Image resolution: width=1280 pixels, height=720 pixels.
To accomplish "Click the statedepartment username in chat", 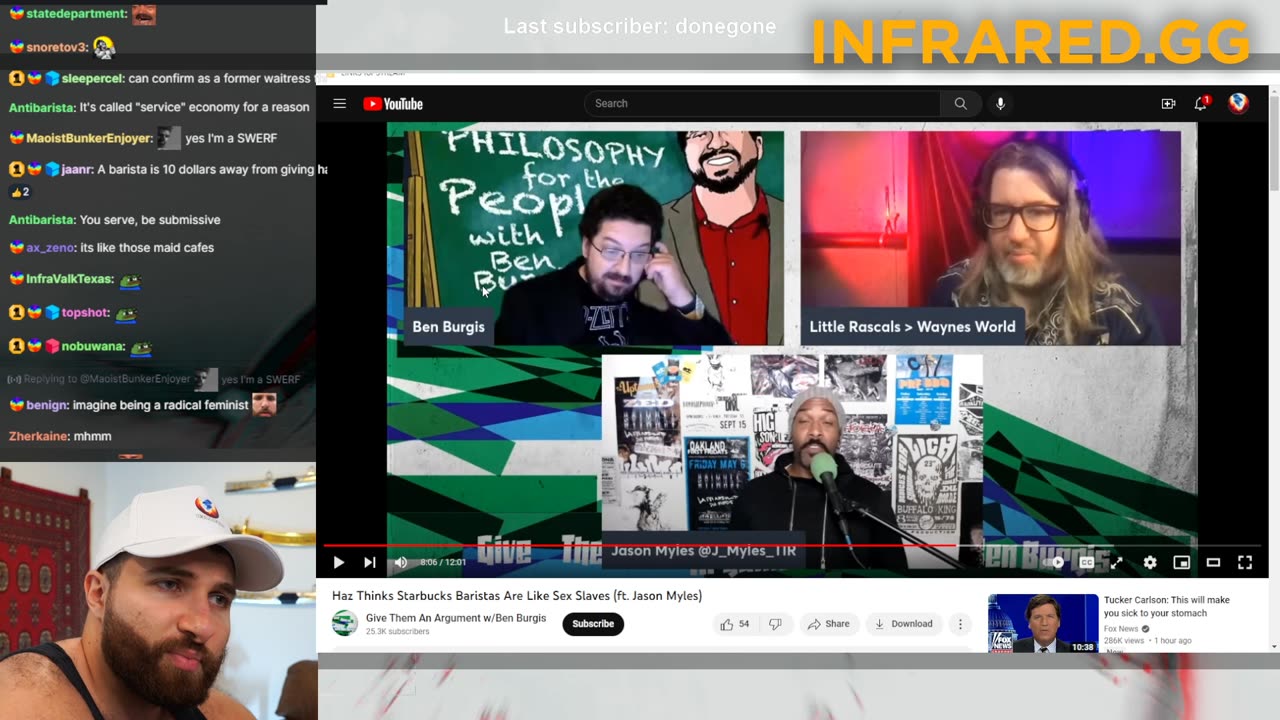I will point(77,14).
